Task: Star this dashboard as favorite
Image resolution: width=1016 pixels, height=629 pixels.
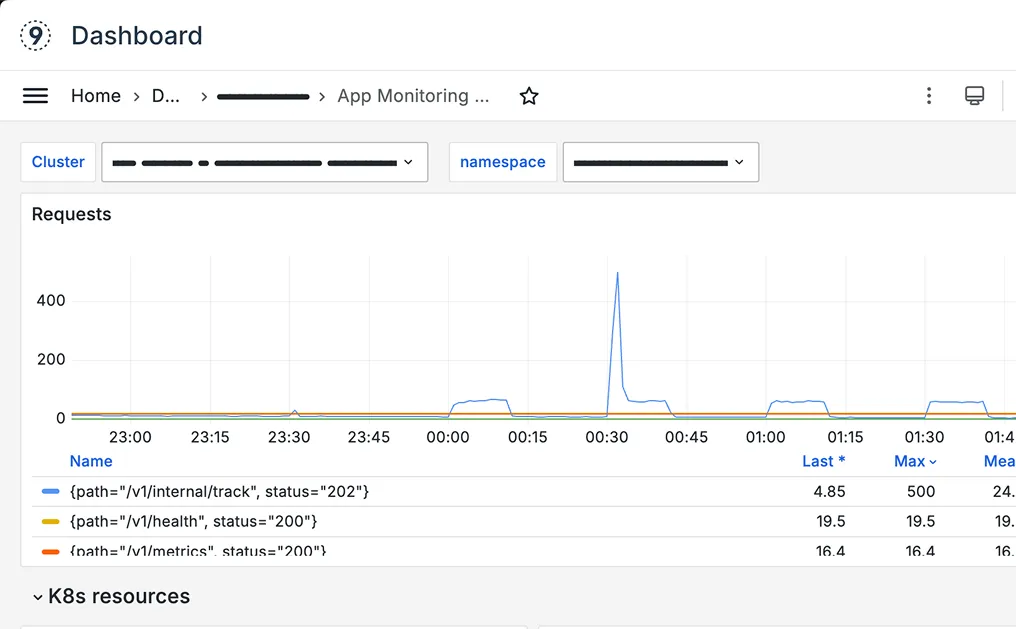Action: (529, 96)
